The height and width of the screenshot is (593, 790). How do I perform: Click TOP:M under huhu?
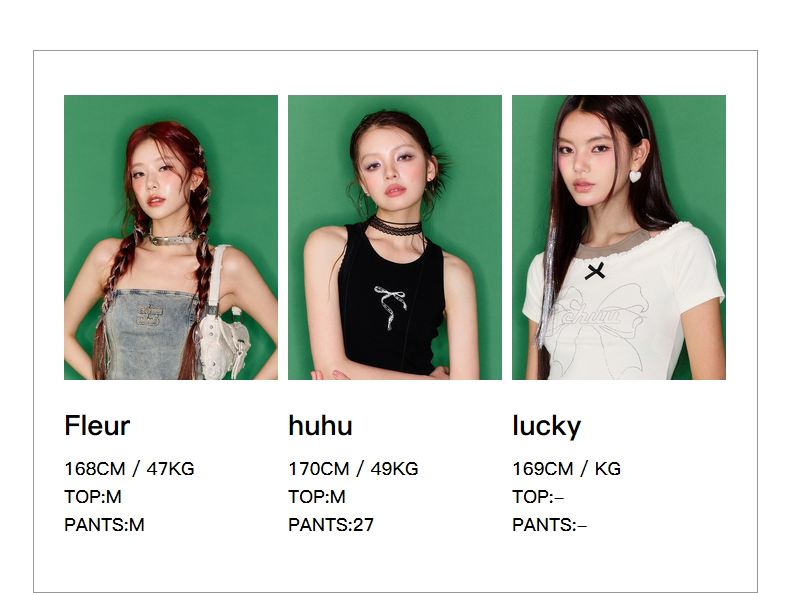pos(317,497)
